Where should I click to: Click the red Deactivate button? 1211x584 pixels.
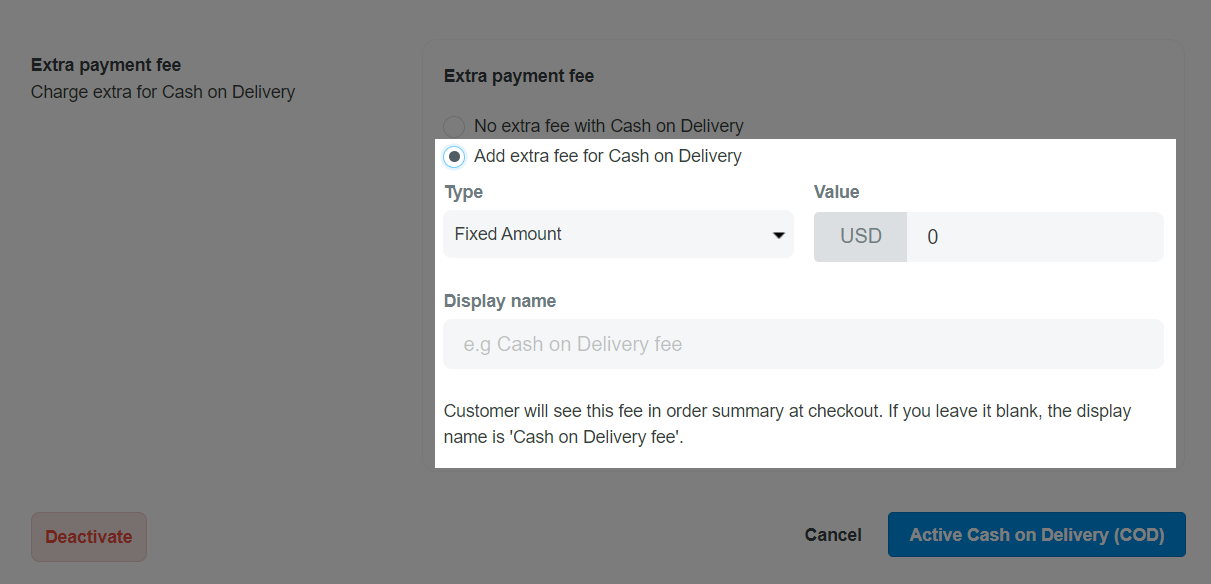pyautogui.click(x=89, y=537)
